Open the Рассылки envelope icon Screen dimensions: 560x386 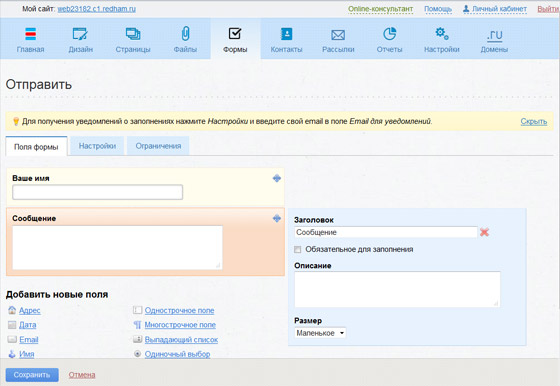[x=338, y=35]
